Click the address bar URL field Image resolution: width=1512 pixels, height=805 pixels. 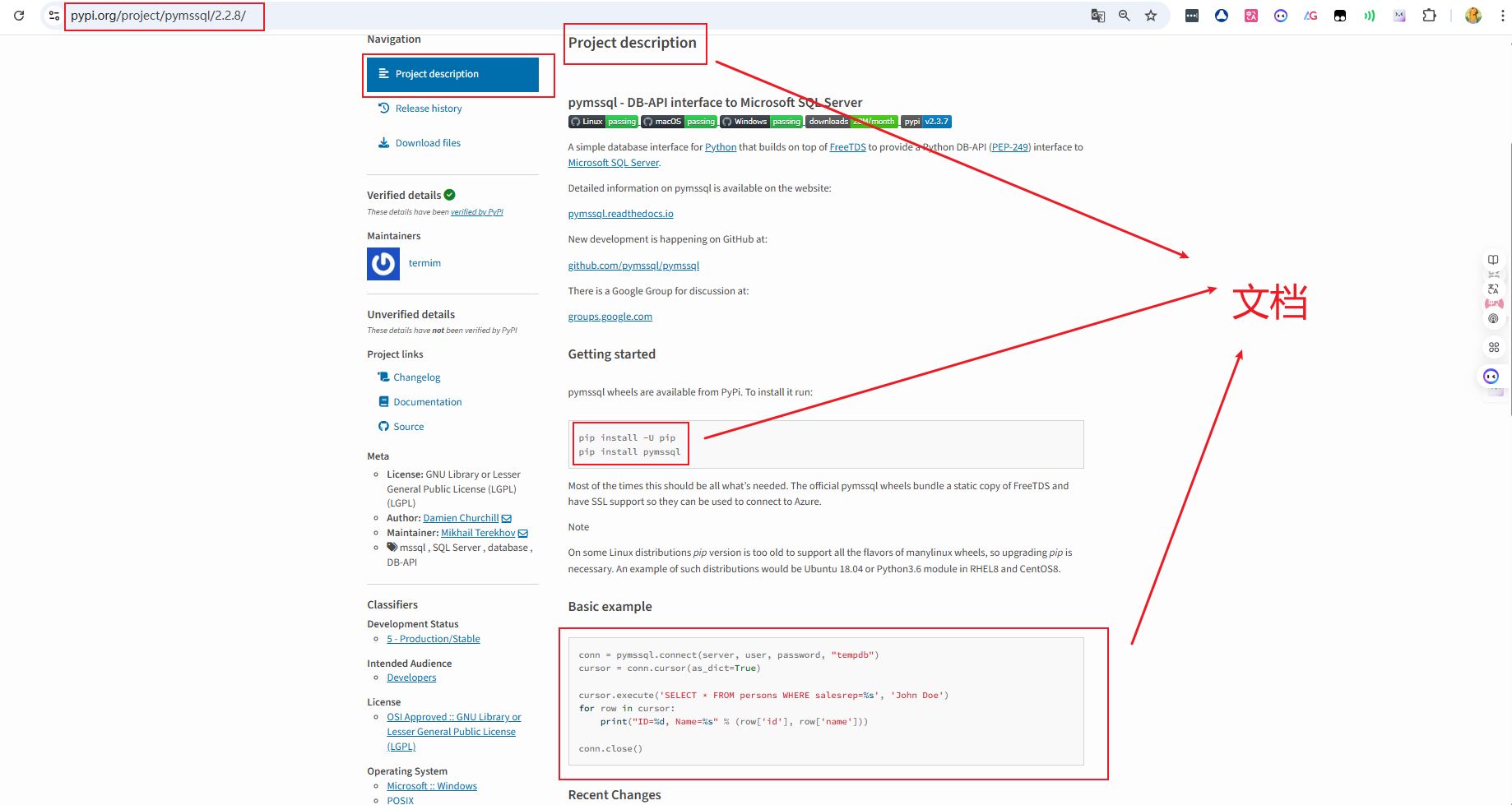click(x=576, y=16)
